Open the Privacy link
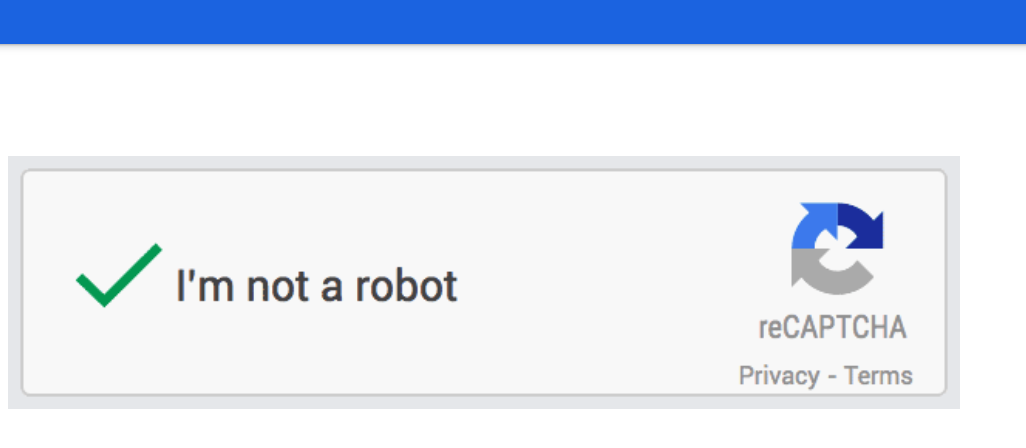This screenshot has width=1026, height=448. (778, 376)
